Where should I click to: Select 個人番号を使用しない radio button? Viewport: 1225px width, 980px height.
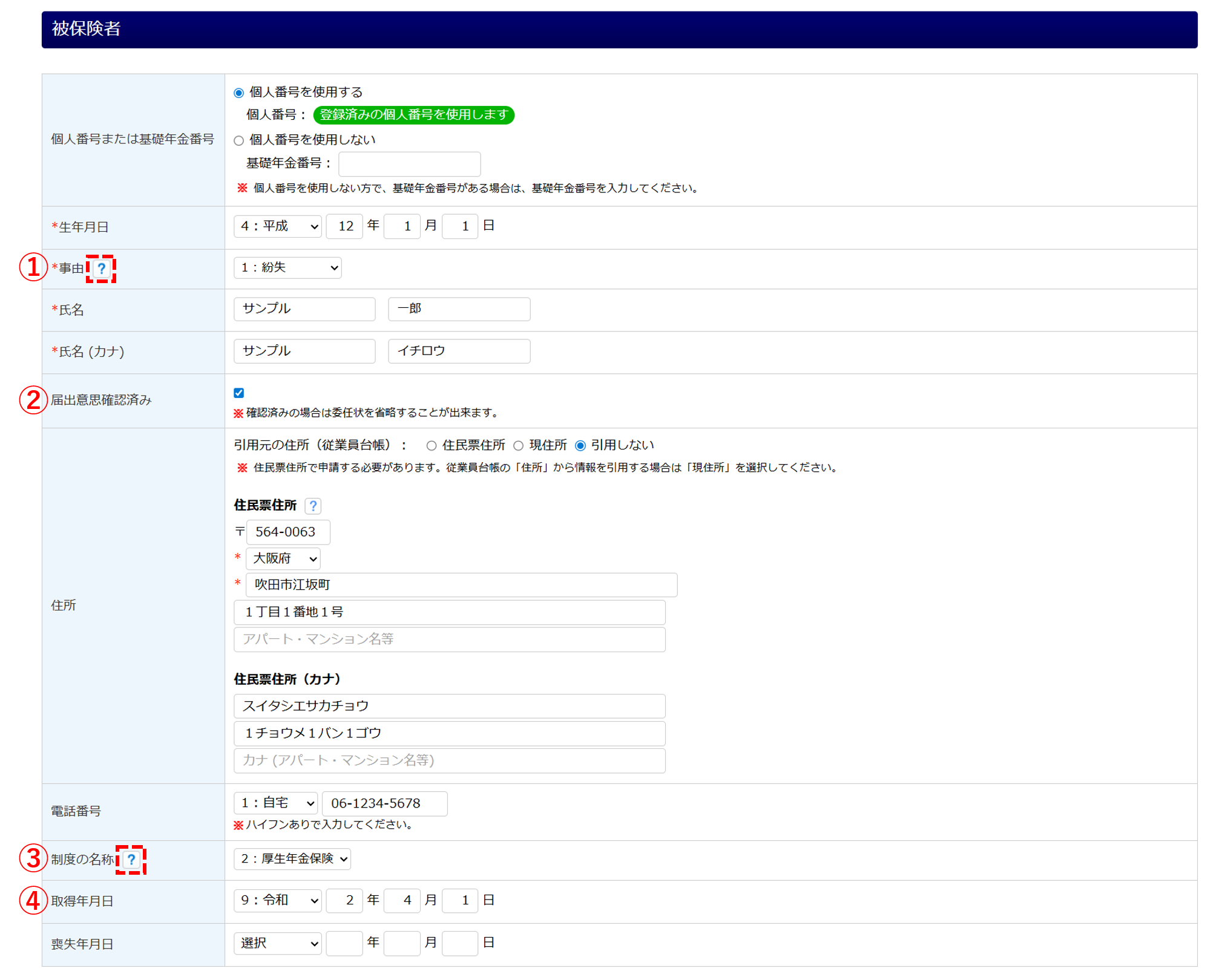239,140
